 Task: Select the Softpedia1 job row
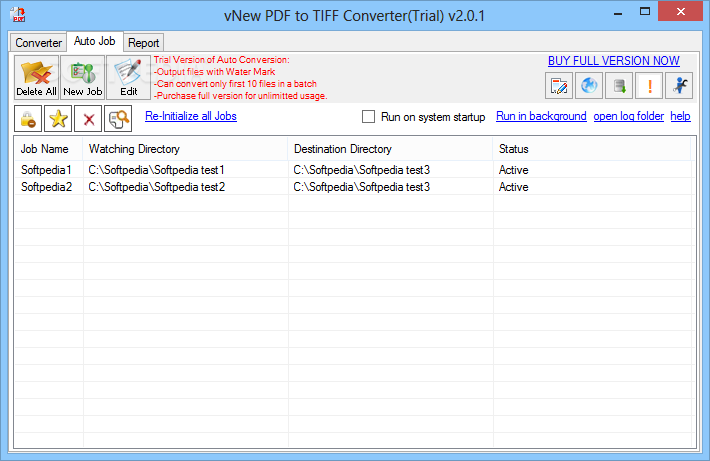(x=355, y=170)
